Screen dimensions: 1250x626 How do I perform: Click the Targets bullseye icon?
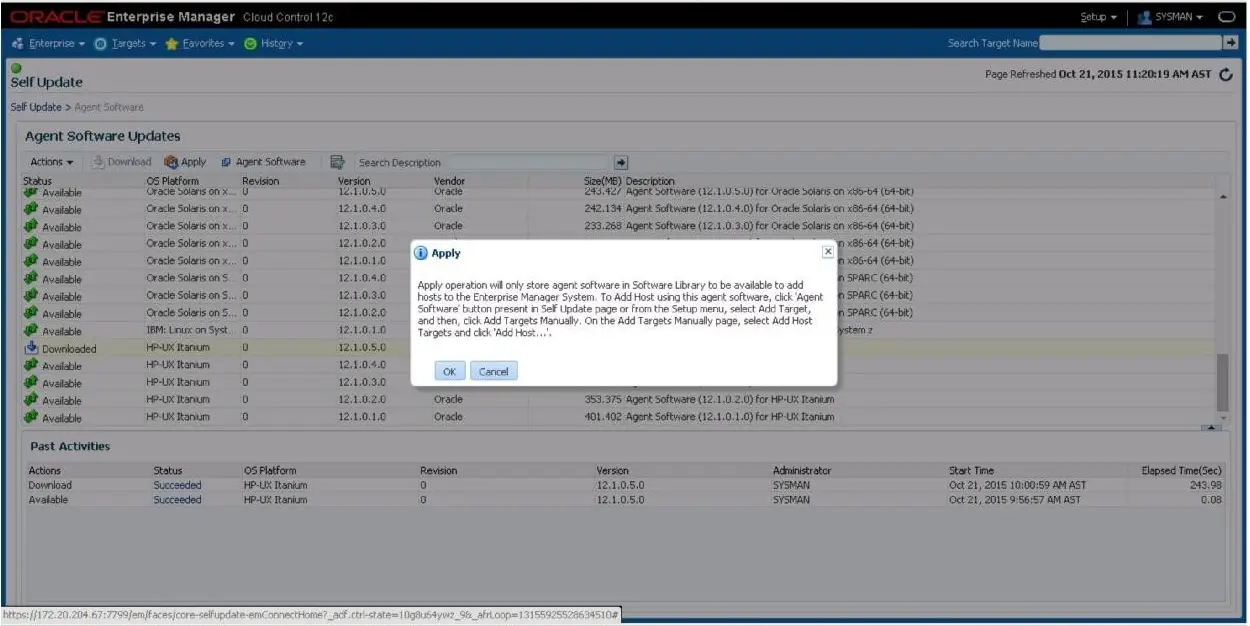tap(100, 44)
